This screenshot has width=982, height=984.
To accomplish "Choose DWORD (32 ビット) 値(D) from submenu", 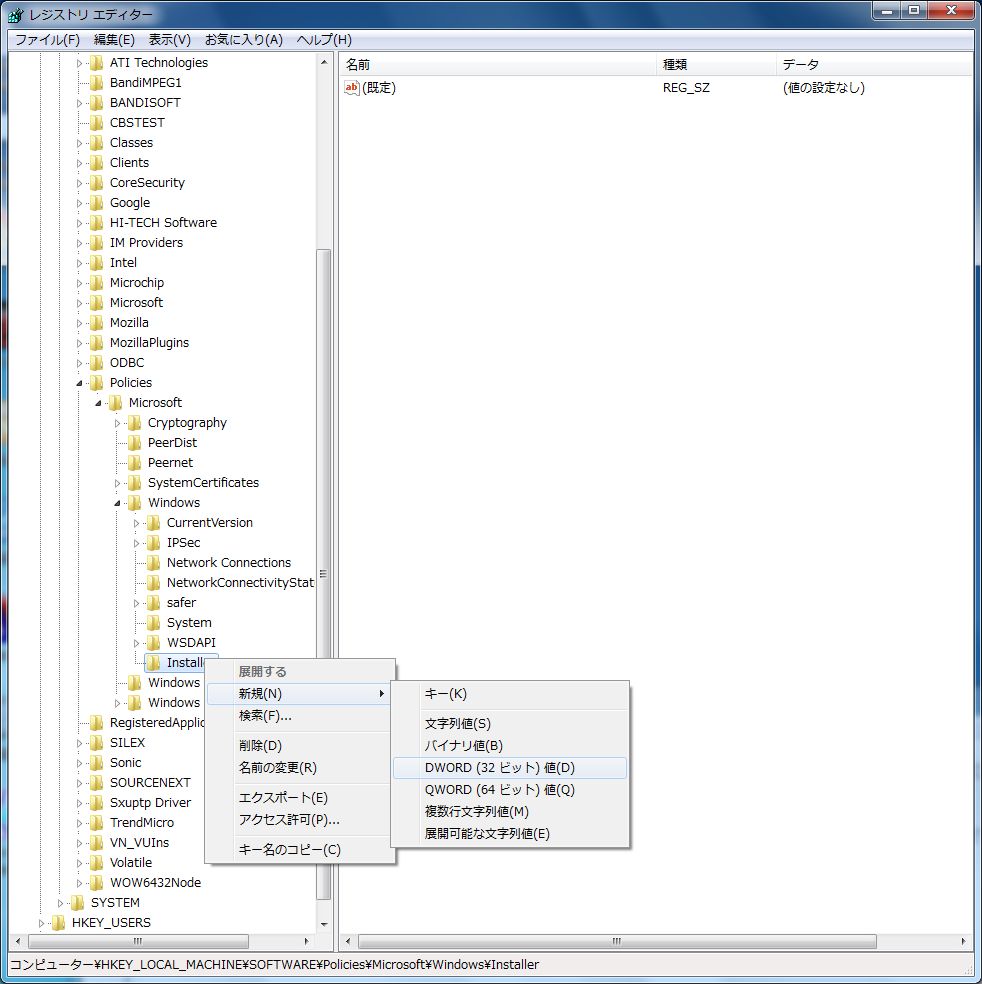I will pos(510,768).
